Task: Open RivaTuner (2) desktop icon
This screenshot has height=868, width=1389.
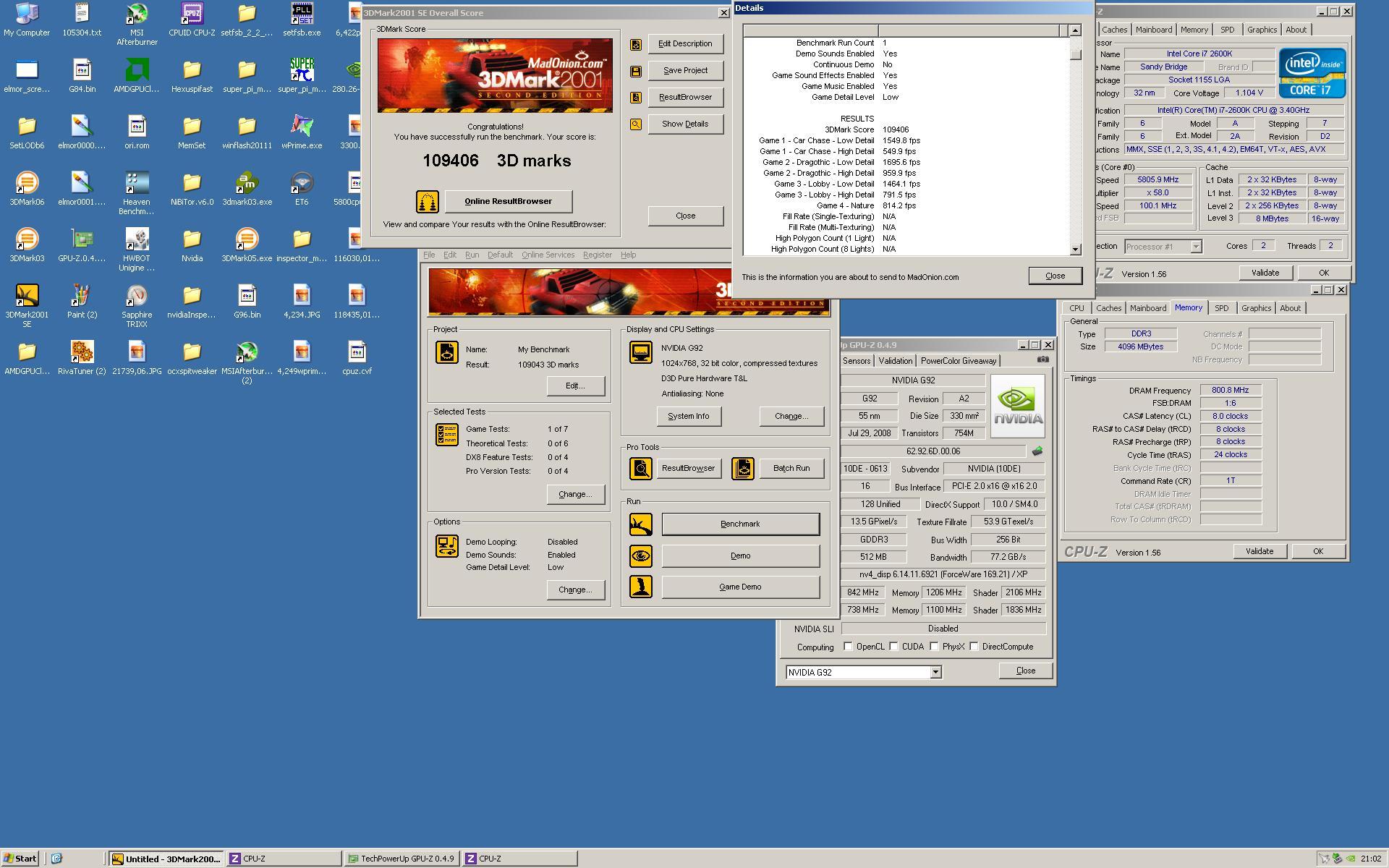Action: (82, 358)
